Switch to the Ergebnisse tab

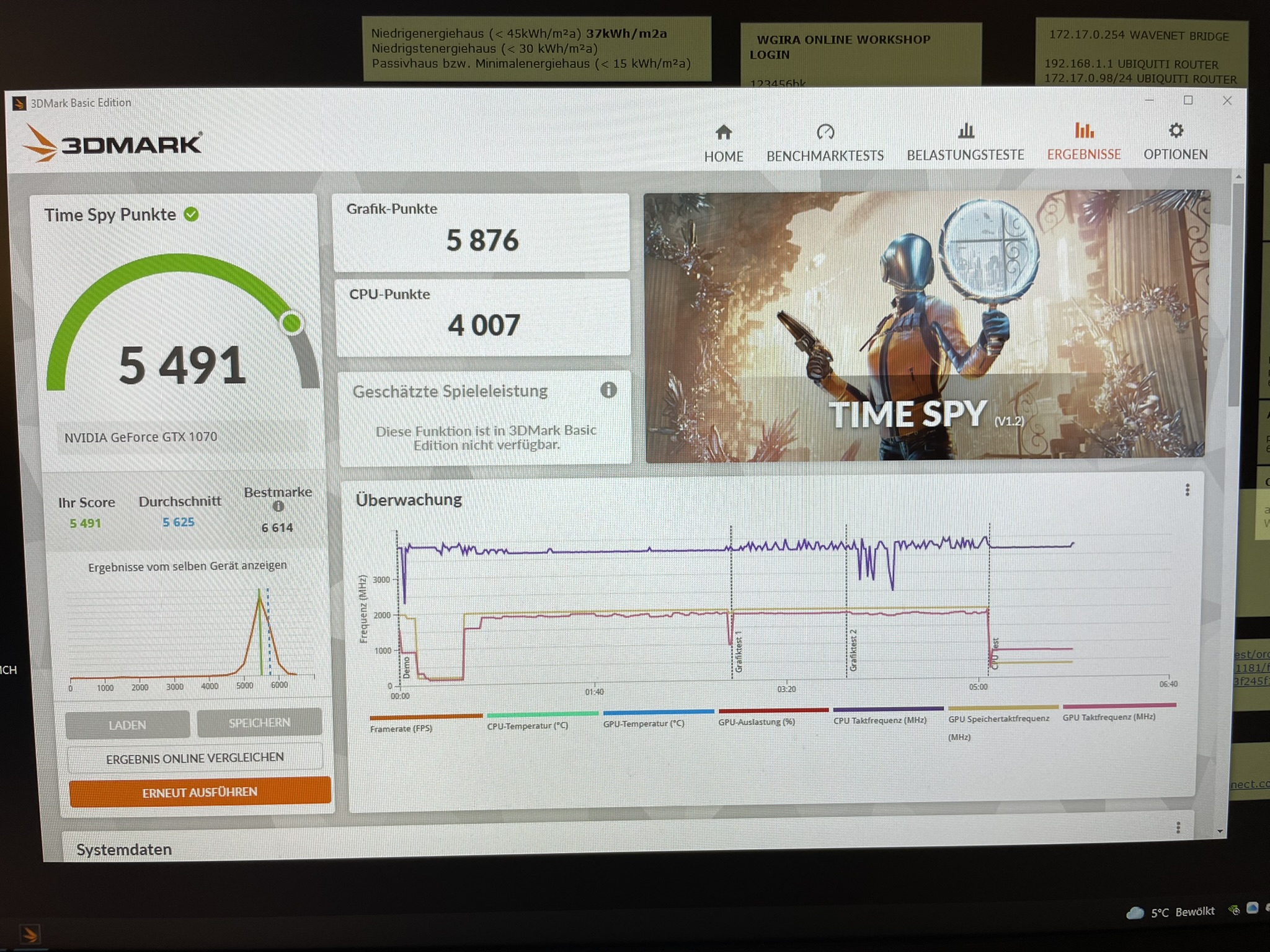tap(1083, 154)
